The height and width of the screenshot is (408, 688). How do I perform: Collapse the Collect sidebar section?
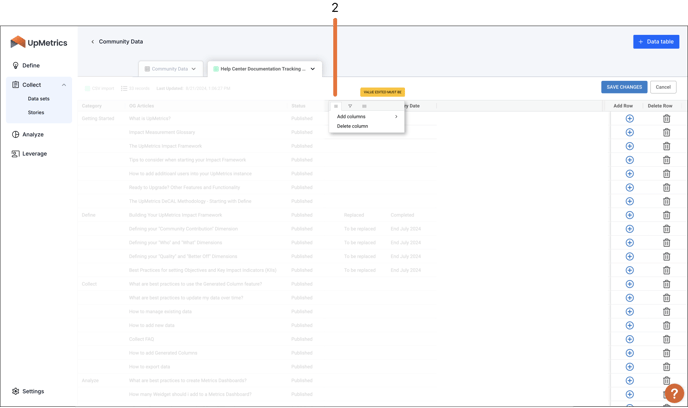pos(64,85)
